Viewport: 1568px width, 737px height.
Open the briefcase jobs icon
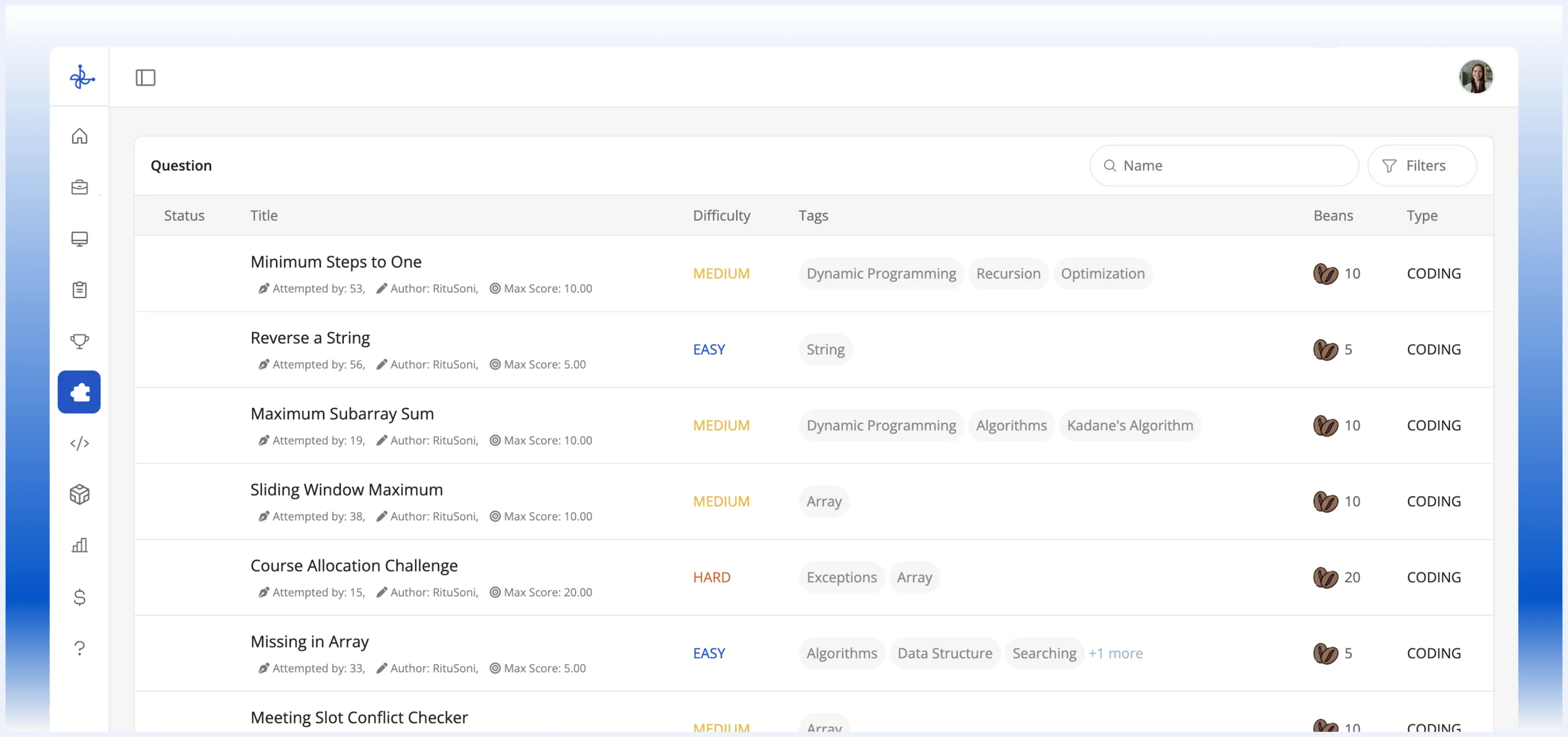pyautogui.click(x=80, y=187)
